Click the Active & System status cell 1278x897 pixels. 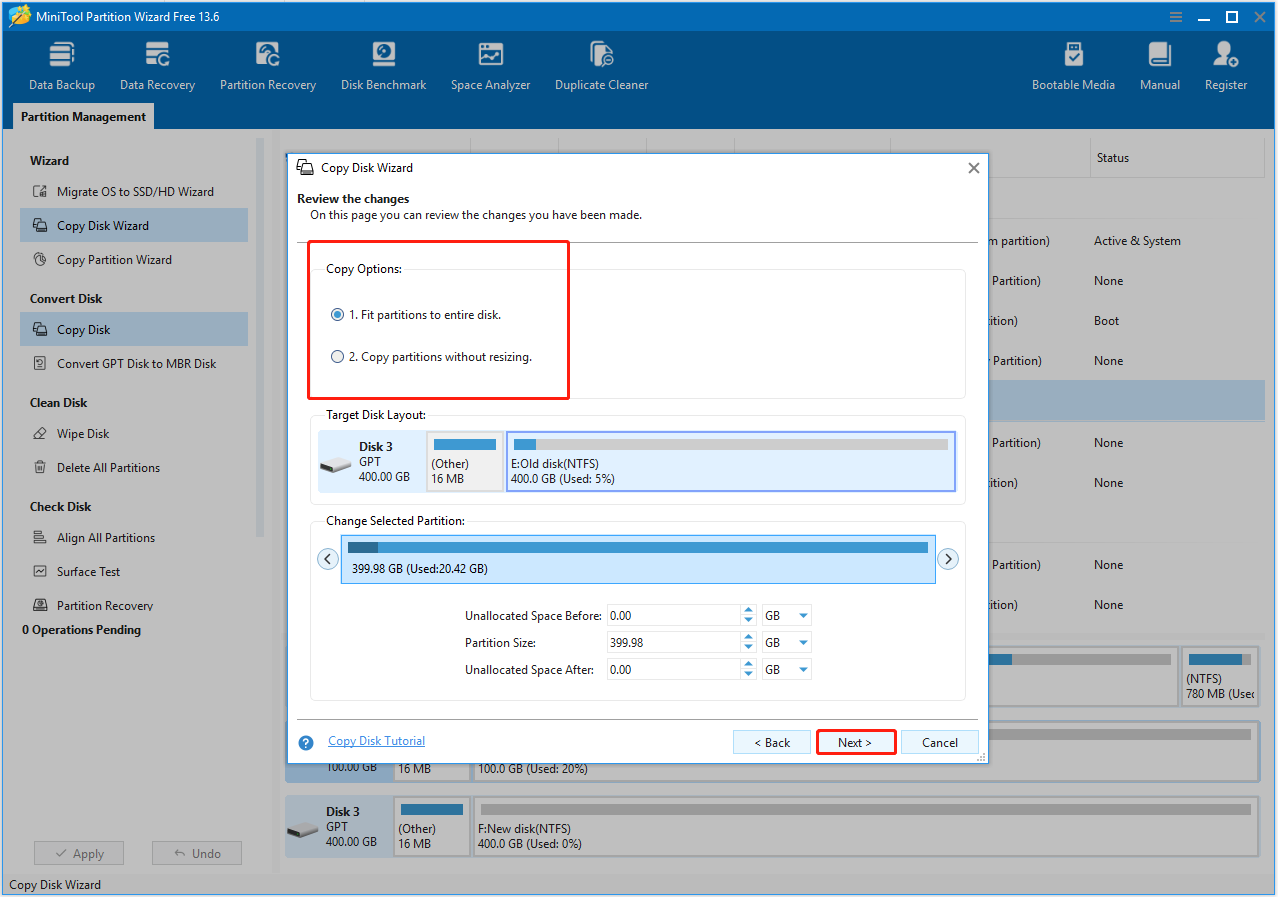[x=1137, y=241]
